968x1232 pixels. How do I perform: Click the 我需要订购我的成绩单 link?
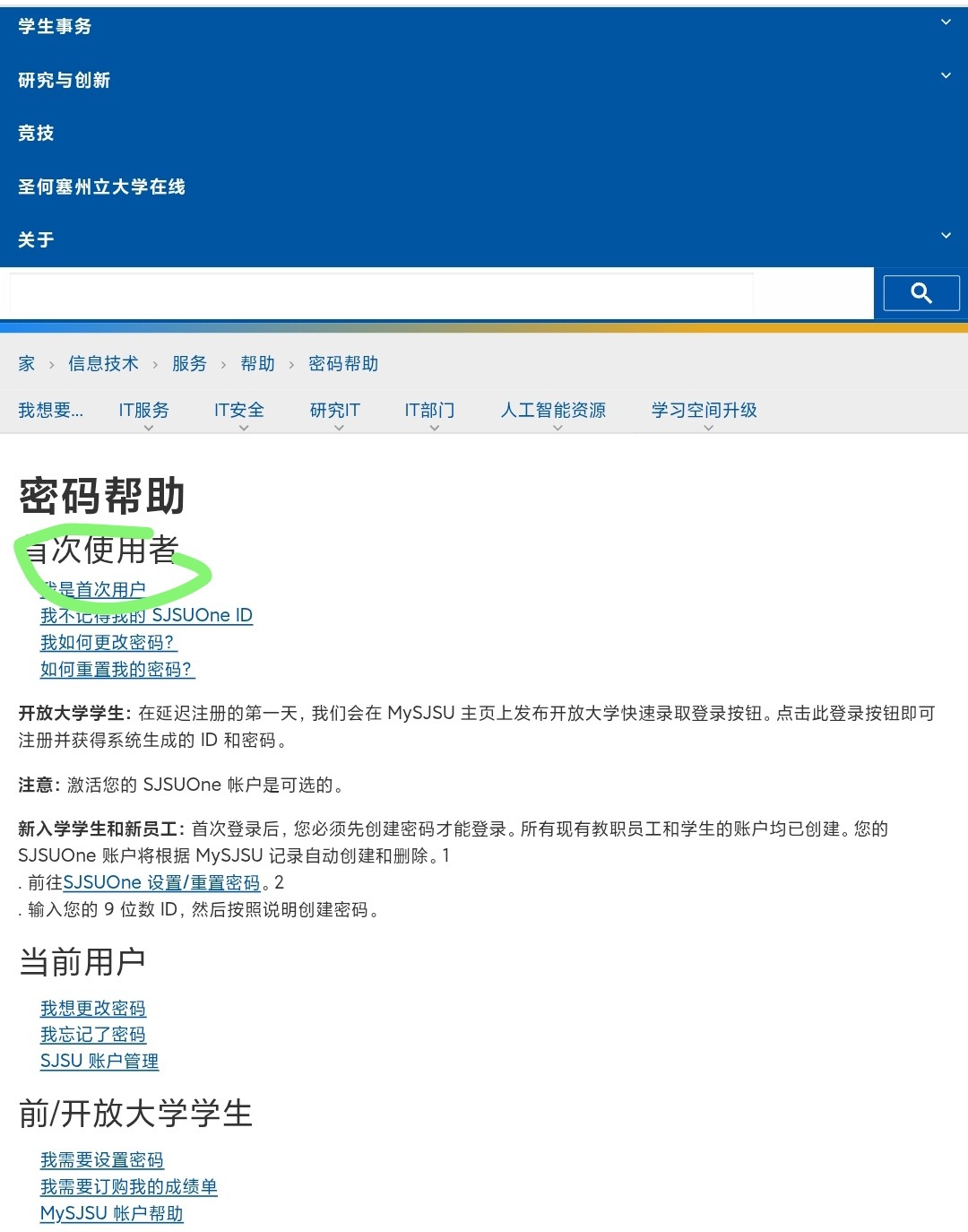(x=129, y=1187)
